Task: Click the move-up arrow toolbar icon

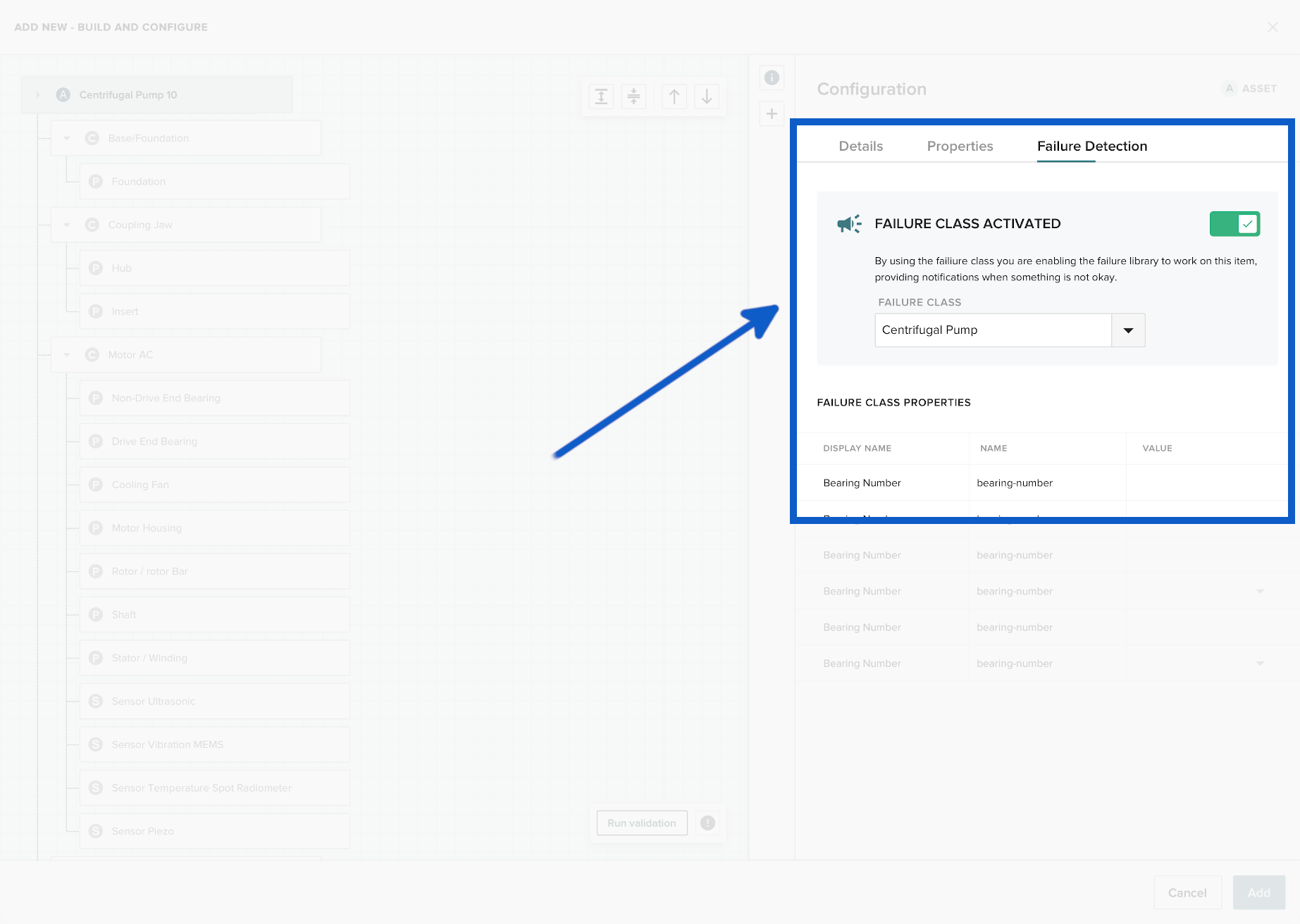Action: [674, 96]
